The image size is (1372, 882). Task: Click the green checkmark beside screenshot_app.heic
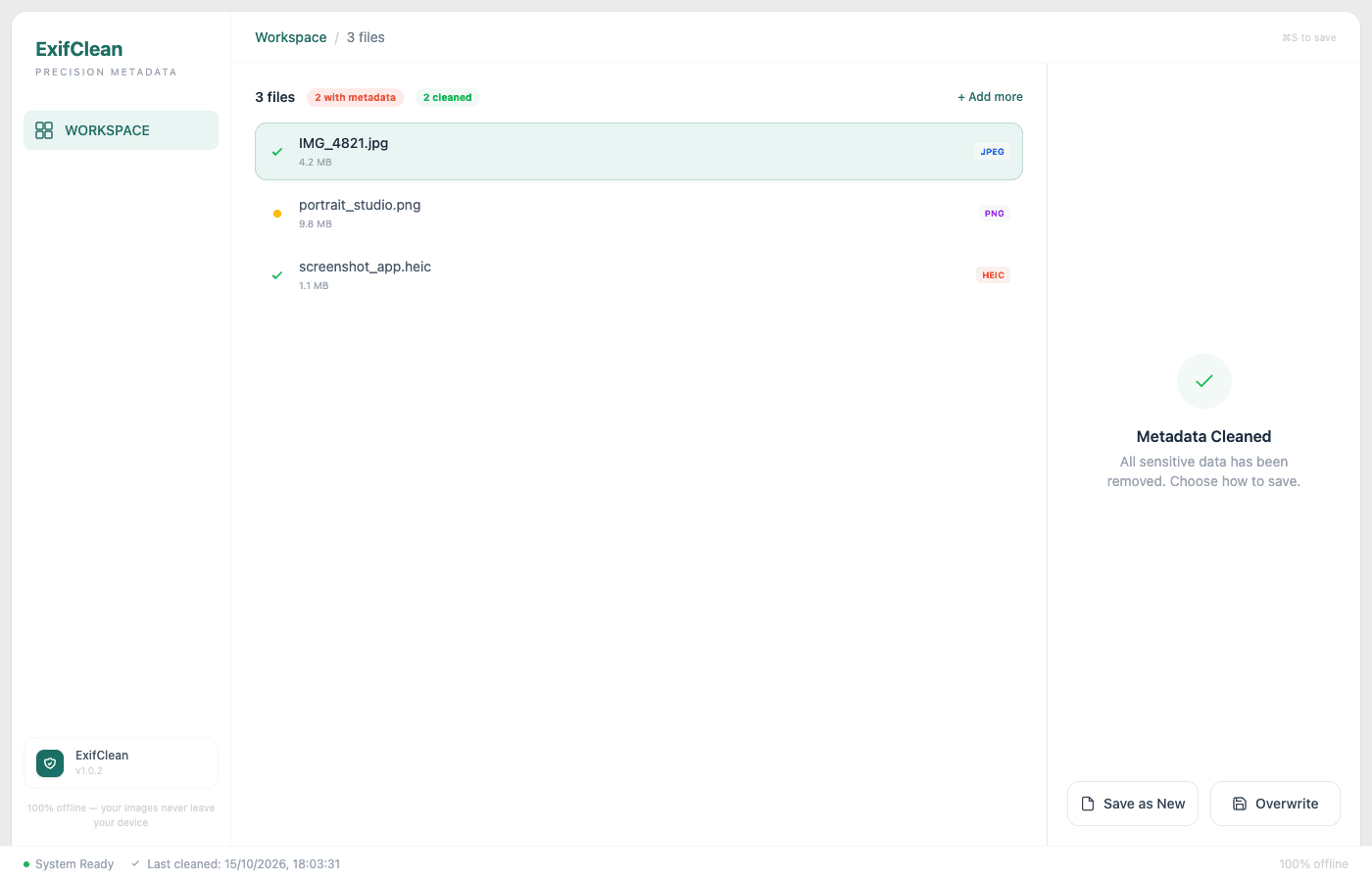[277, 275]
